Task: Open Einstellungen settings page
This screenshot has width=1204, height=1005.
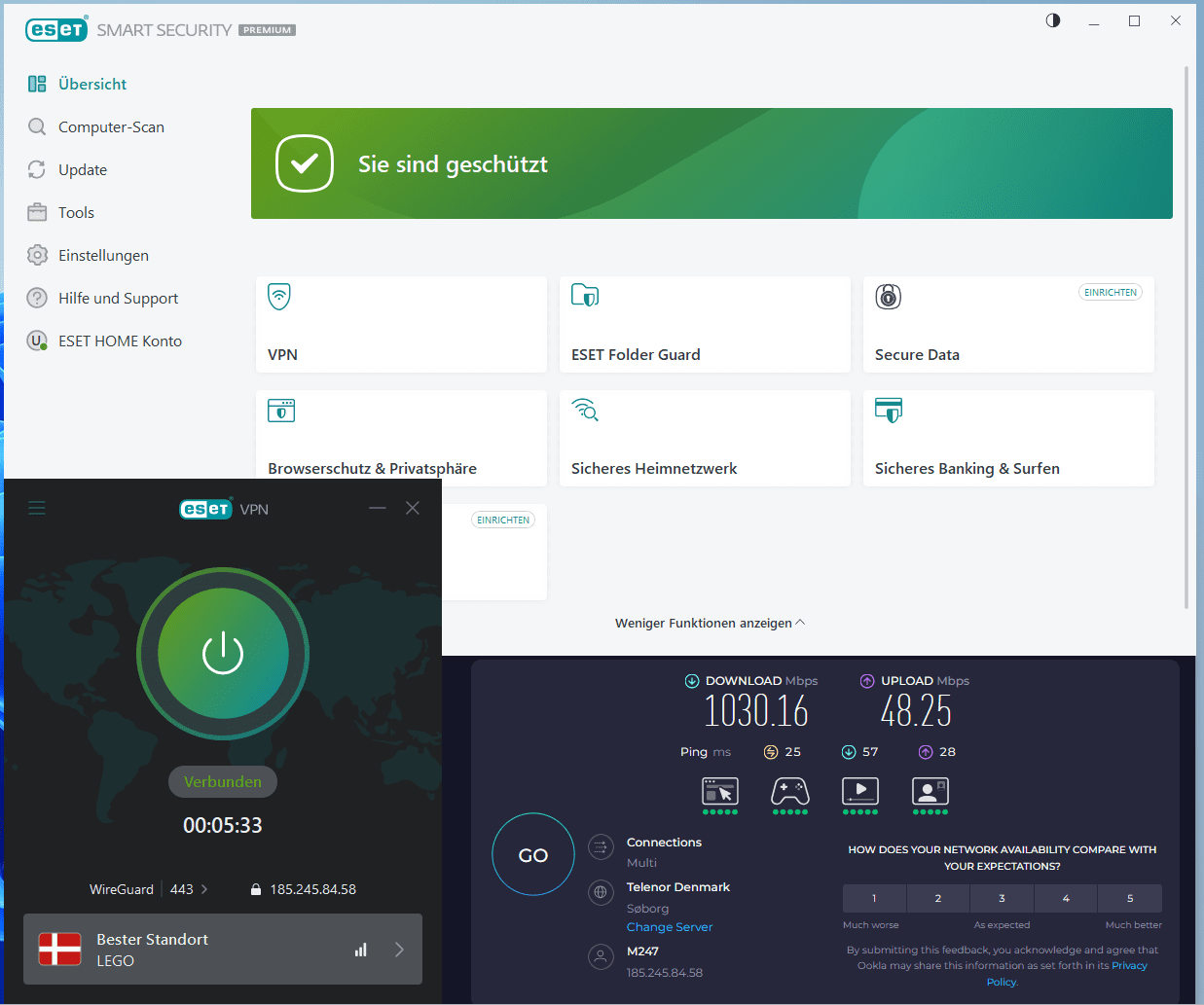Action: 103,255
